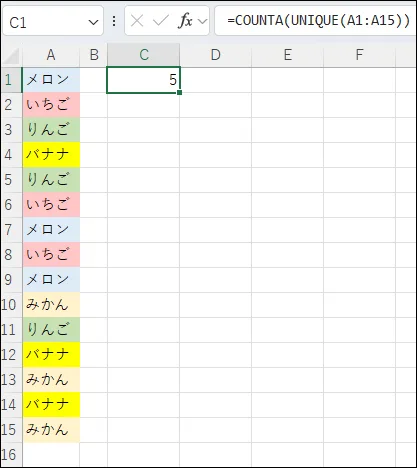
Task: Click the Cancel (X) formula icon
Action: (x=137, y=21)
